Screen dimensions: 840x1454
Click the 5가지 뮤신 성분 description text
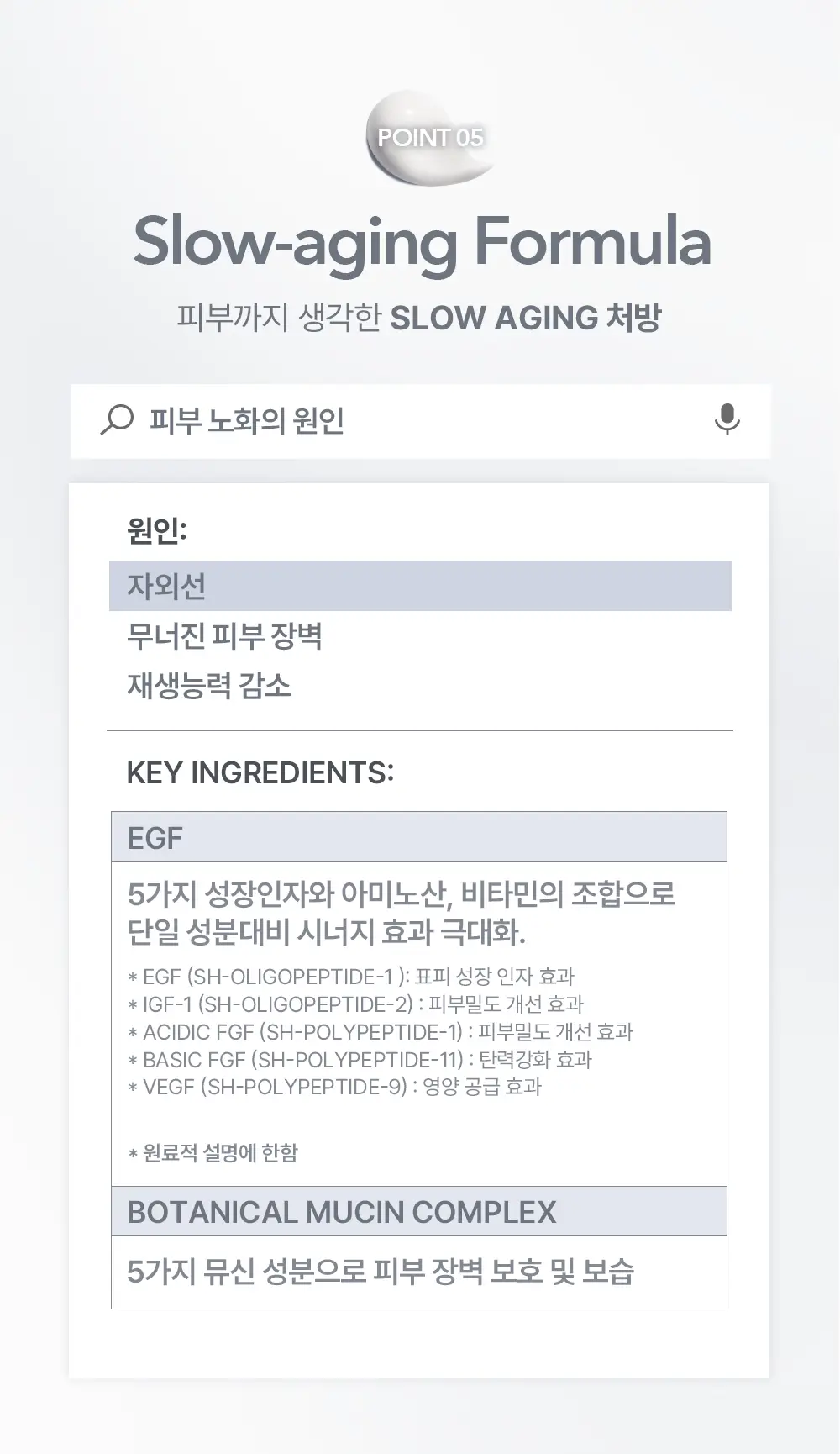tap(381, 1272)
